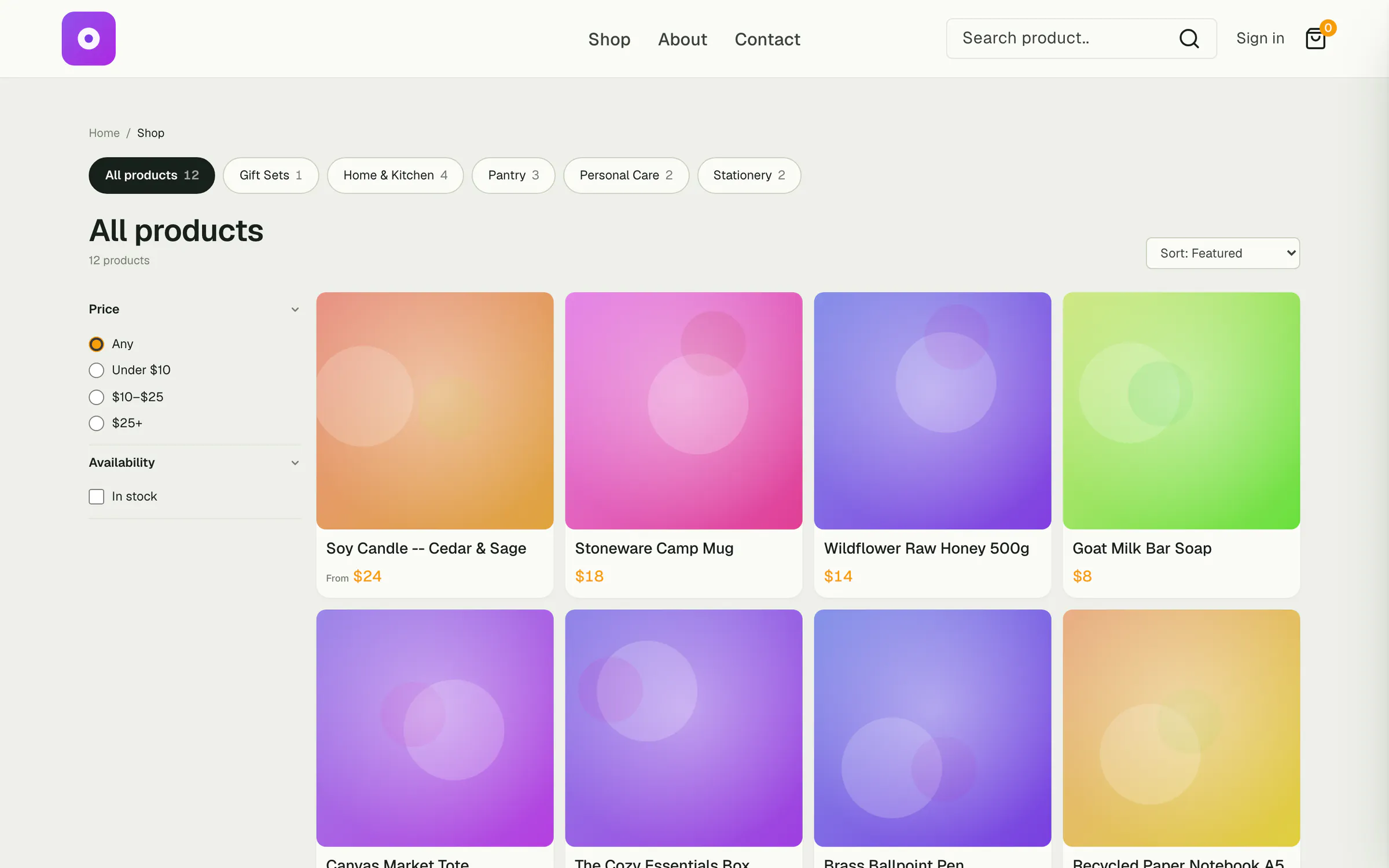The height and width of the screenshot is (868, 1389).
Task: Open the Canvas Market Tote image
Action: (x=435, y=728)
